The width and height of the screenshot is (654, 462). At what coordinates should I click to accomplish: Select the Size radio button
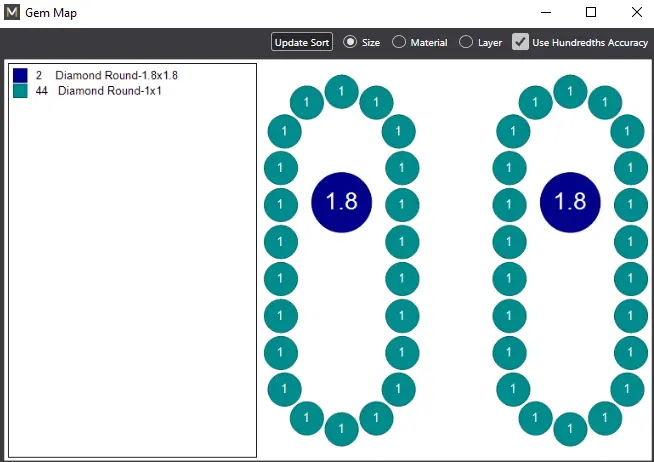[x=350, y=42]
